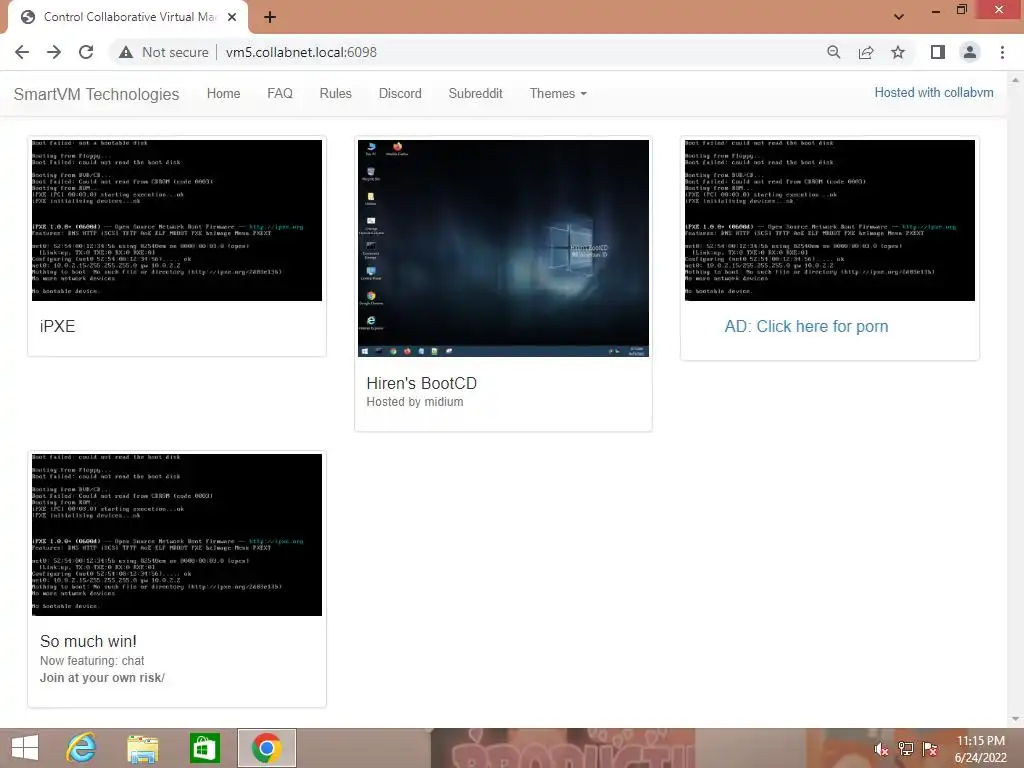1024x768 pixels.
Task: Click the Chrome taskbar icon
Action: click(x=266, y=748)
